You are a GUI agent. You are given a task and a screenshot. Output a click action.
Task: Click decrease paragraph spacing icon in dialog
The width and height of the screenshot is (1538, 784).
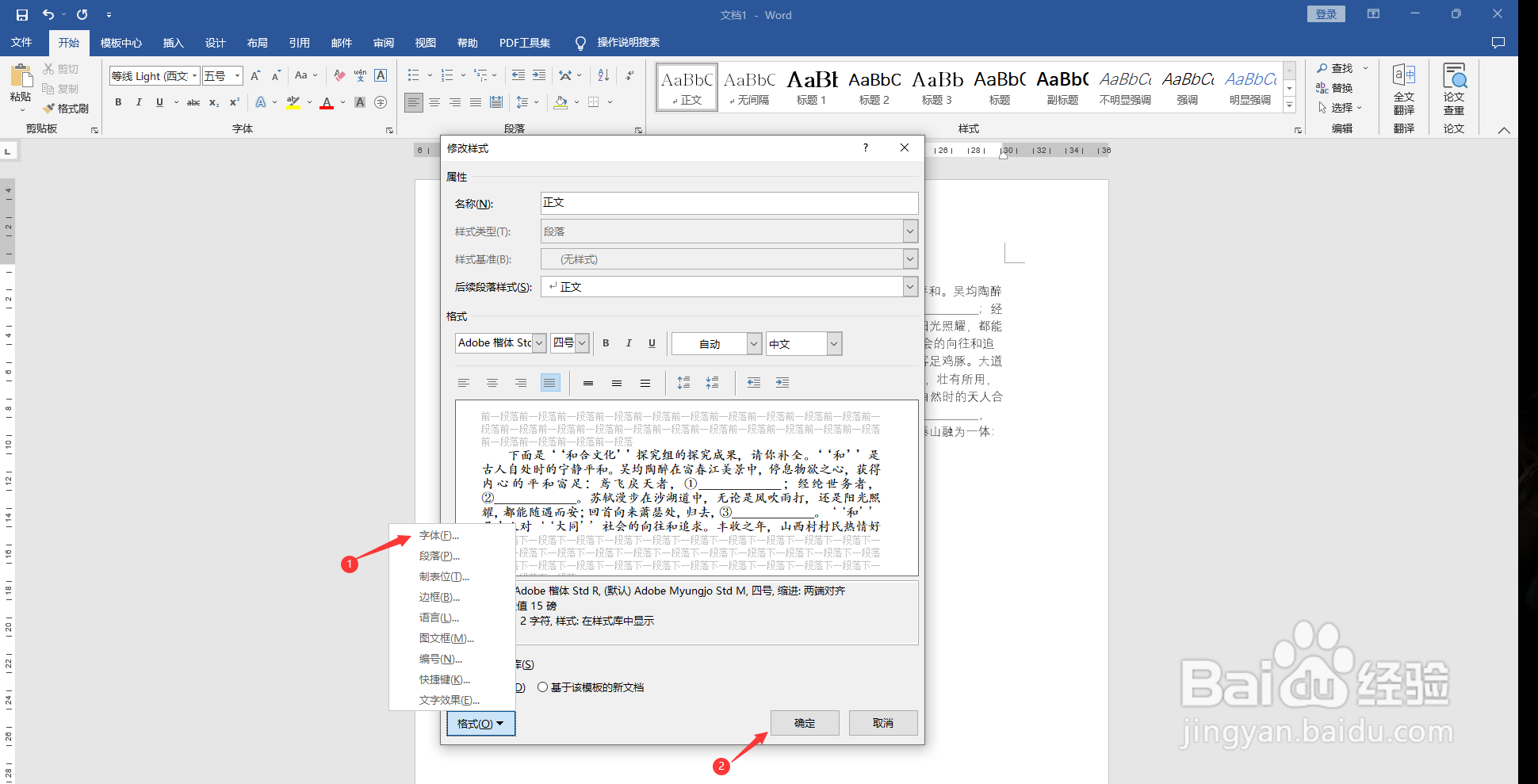[712, 383]
